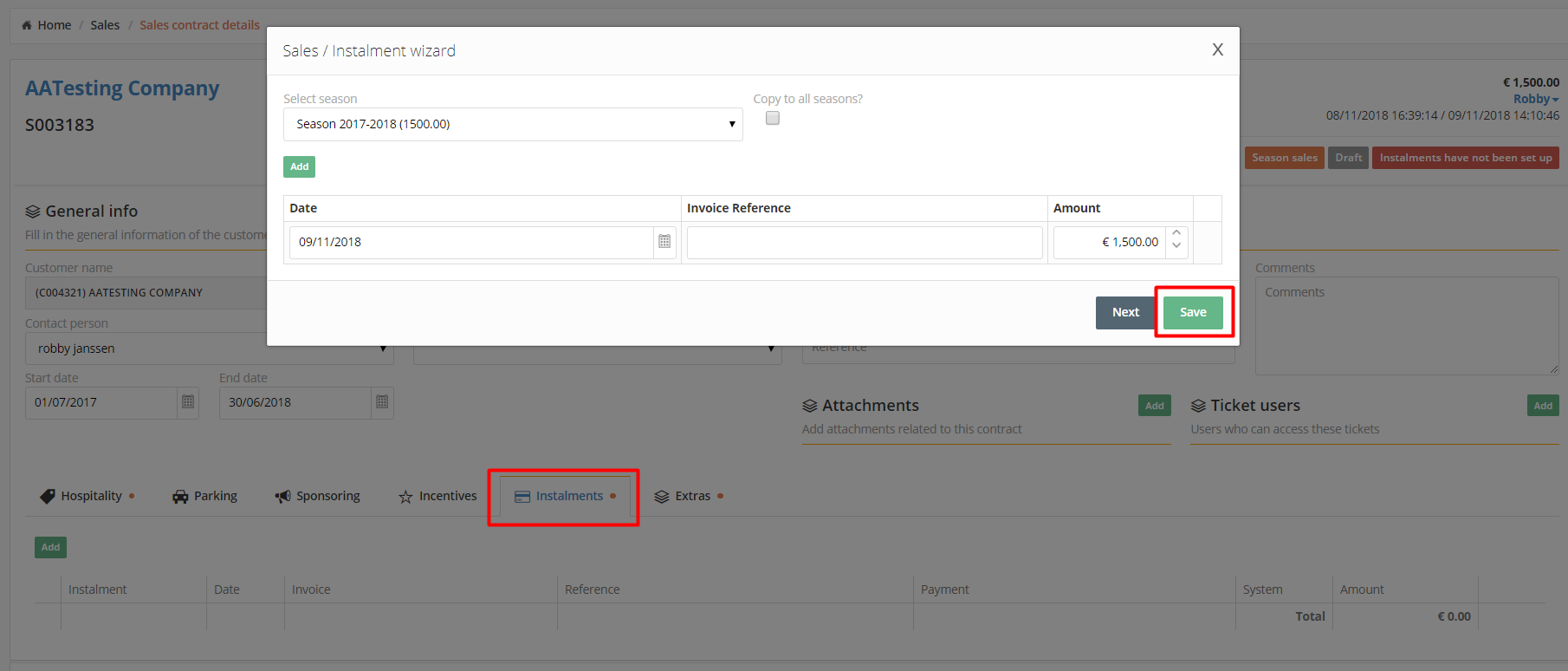
Task: Go to Sales breadcrumb link
Action: coord(105,25)
